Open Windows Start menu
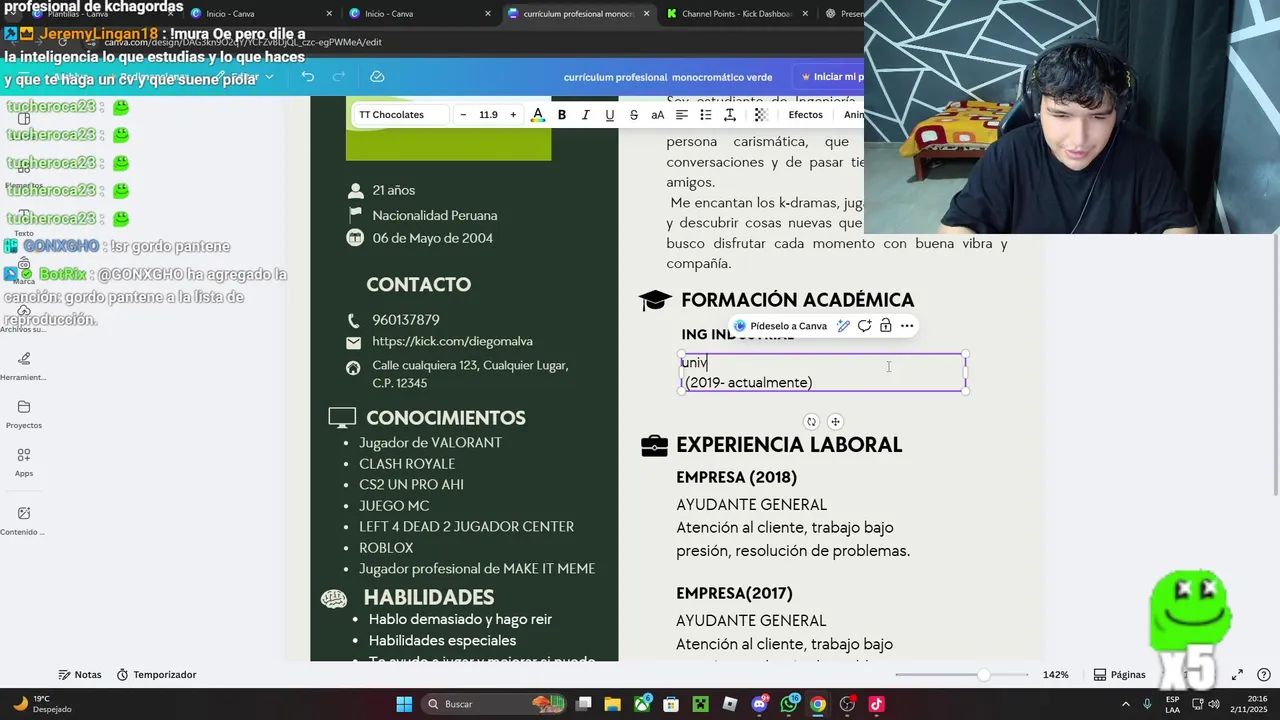Screen dimensions: 1280x720 pyautogui.click(x=404, y=704)
